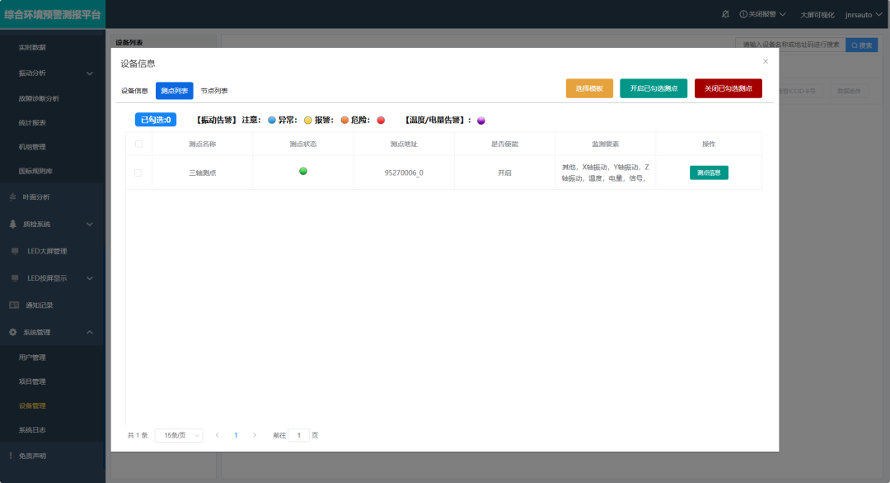This screenshot has width=890, height=483.
Task: Open the 15条/页 page-size dropdown
Action: 179,435
